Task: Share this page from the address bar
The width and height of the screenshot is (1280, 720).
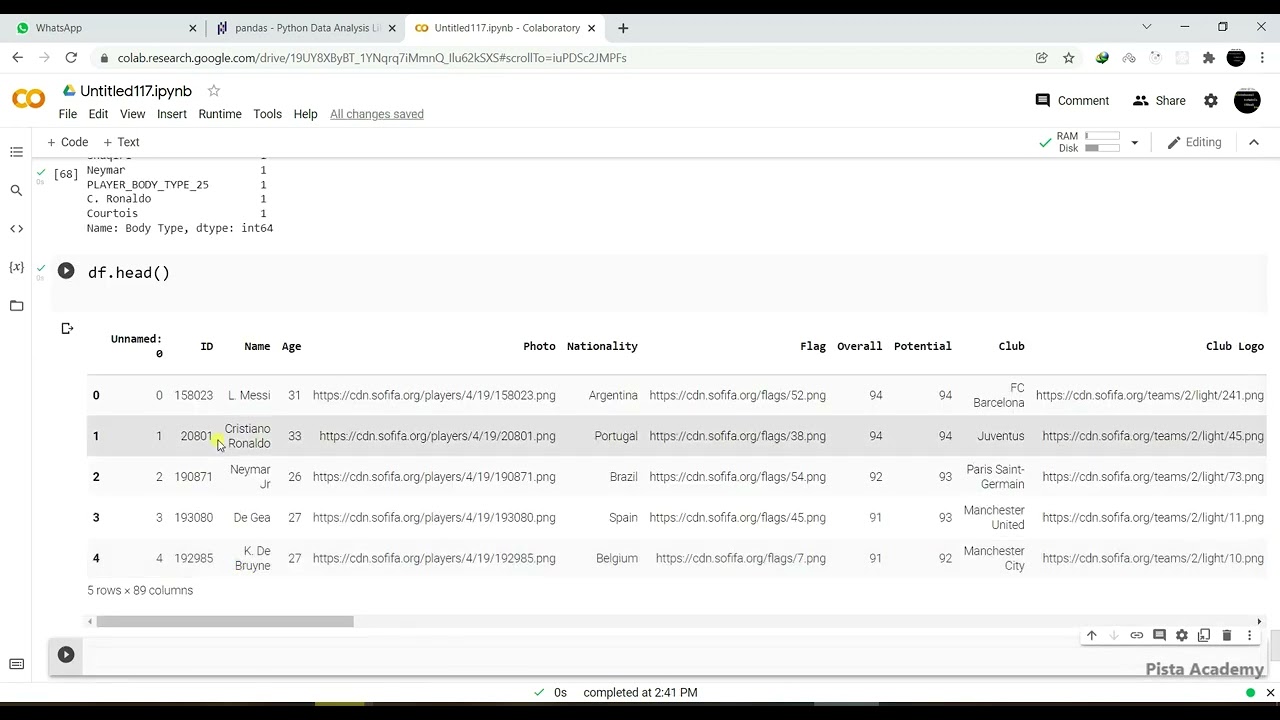Action: tap(1042, 58)
